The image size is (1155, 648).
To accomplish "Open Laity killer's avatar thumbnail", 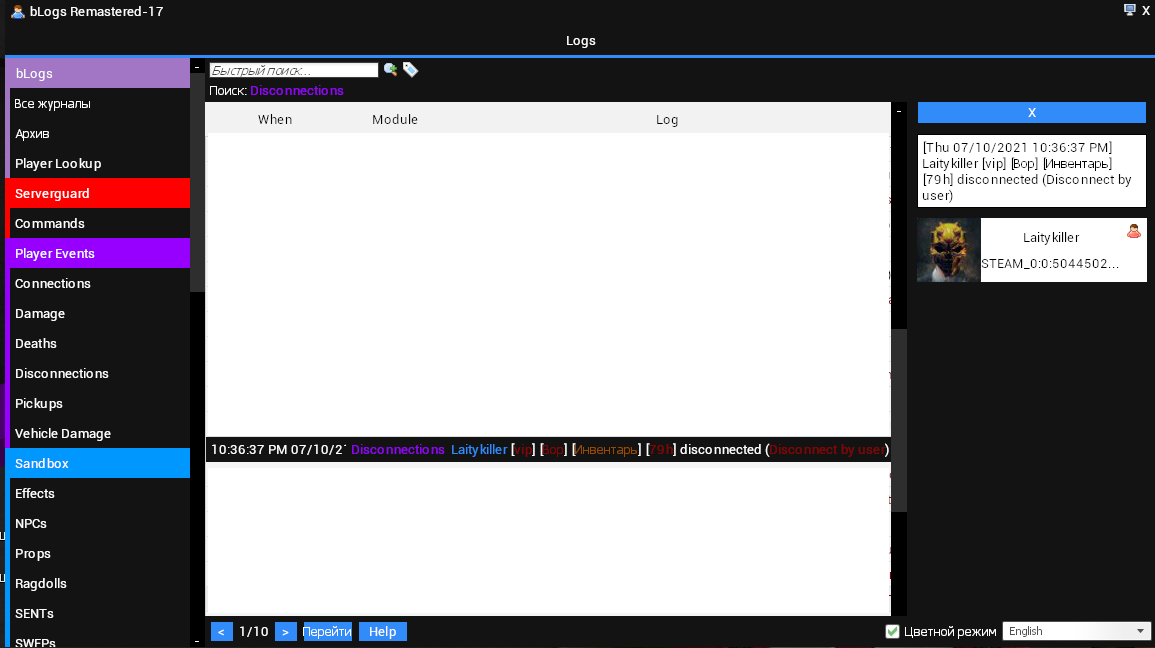I will [x=948, y=250].
